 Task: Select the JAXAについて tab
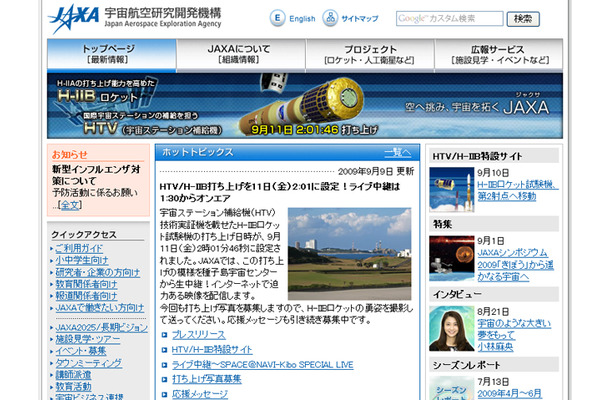click(241, 55)
